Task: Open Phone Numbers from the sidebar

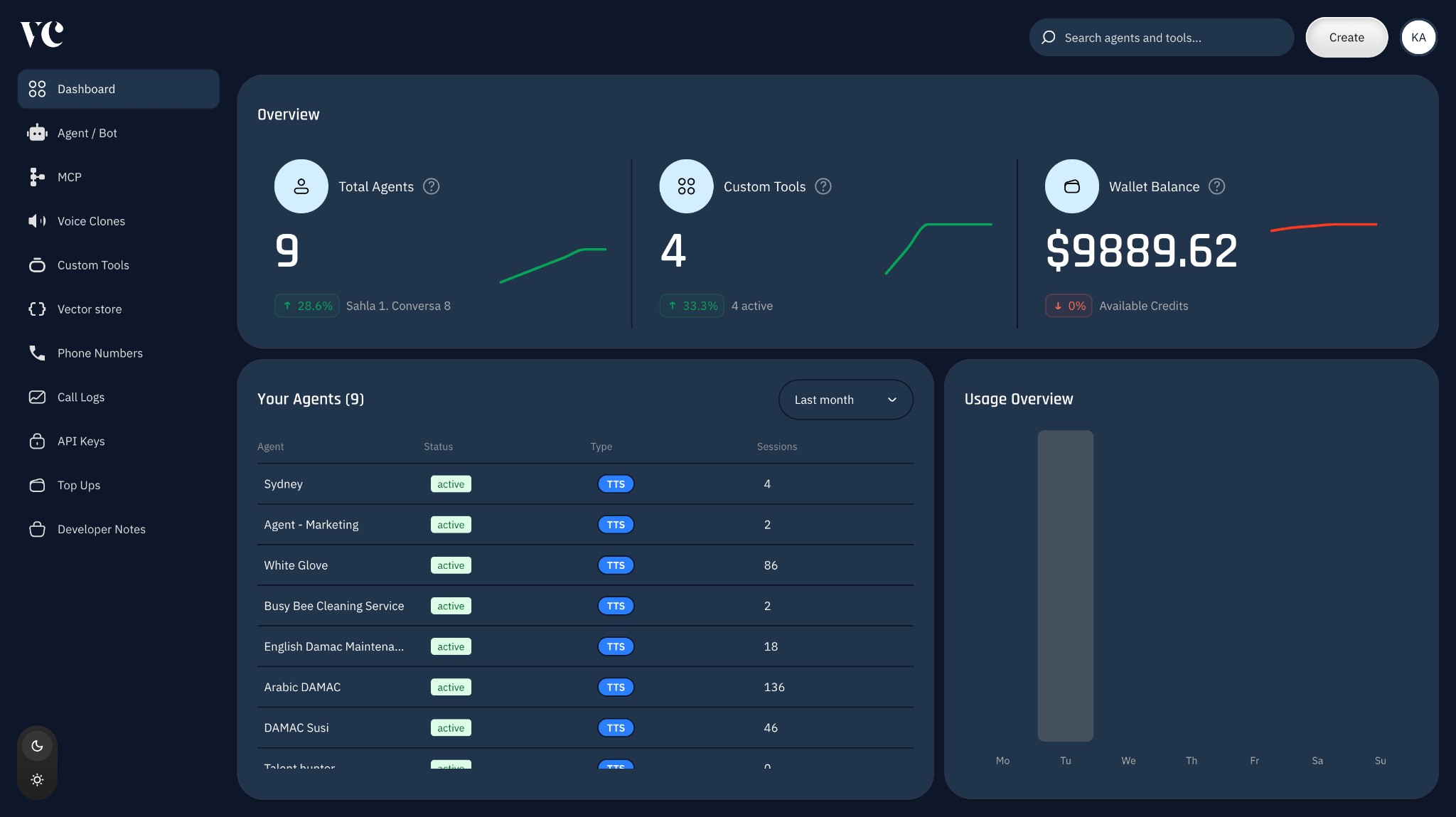Action: [x=100, y=353]
